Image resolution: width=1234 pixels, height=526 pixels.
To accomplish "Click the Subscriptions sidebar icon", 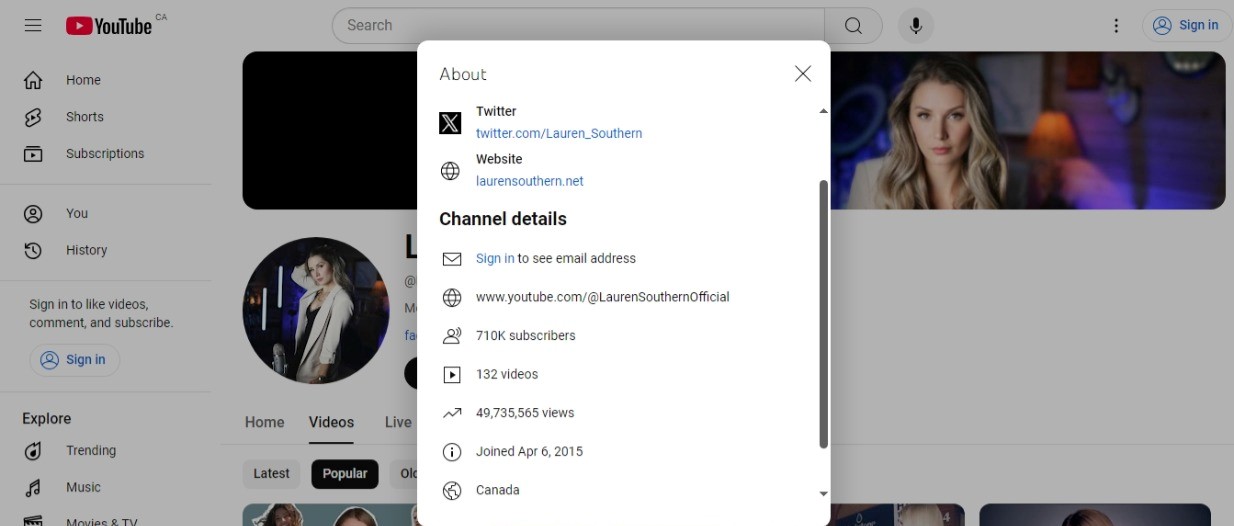I will pyautogui.click(x=33, y=154).
